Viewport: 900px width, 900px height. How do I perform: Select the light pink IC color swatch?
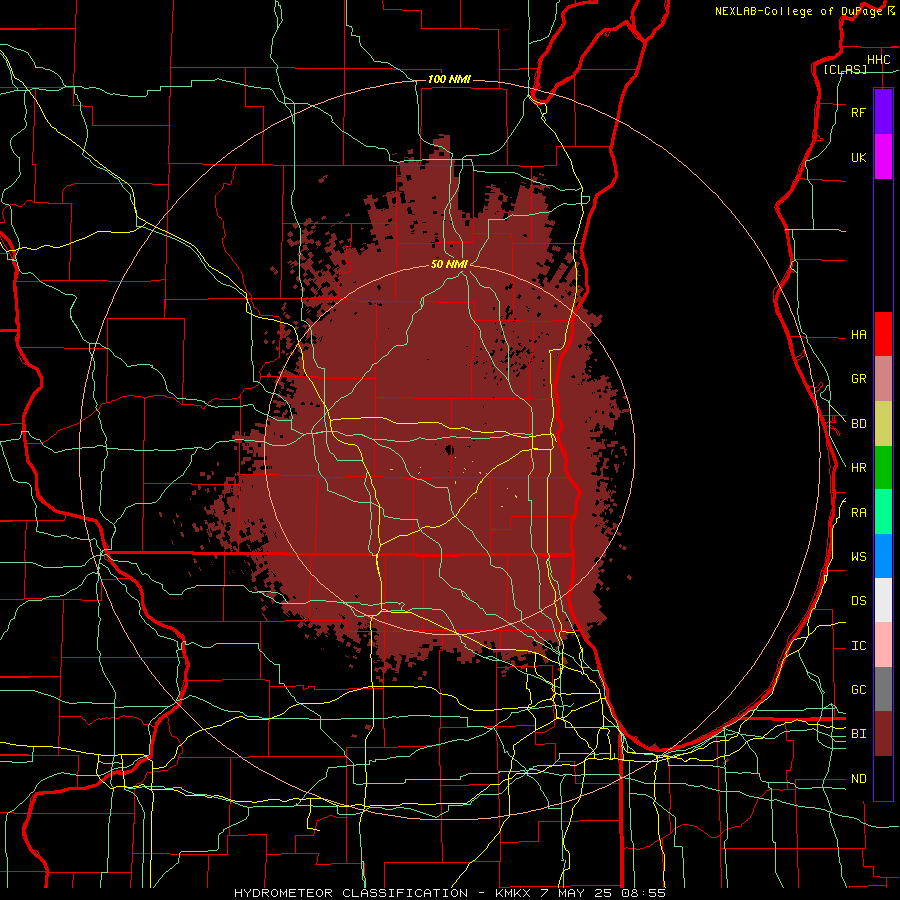point(883,645)
